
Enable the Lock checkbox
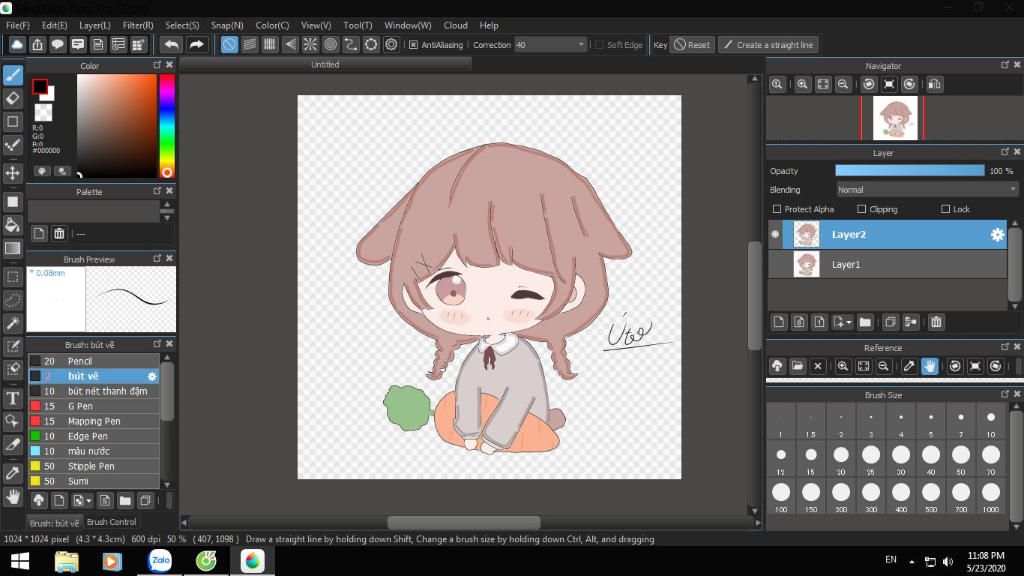[x=945, y=209]
